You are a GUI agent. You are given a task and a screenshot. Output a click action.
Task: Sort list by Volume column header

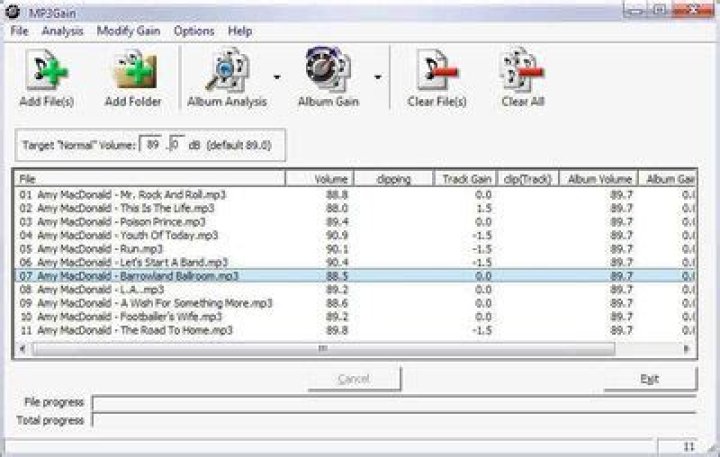click(x=320, y=179)
